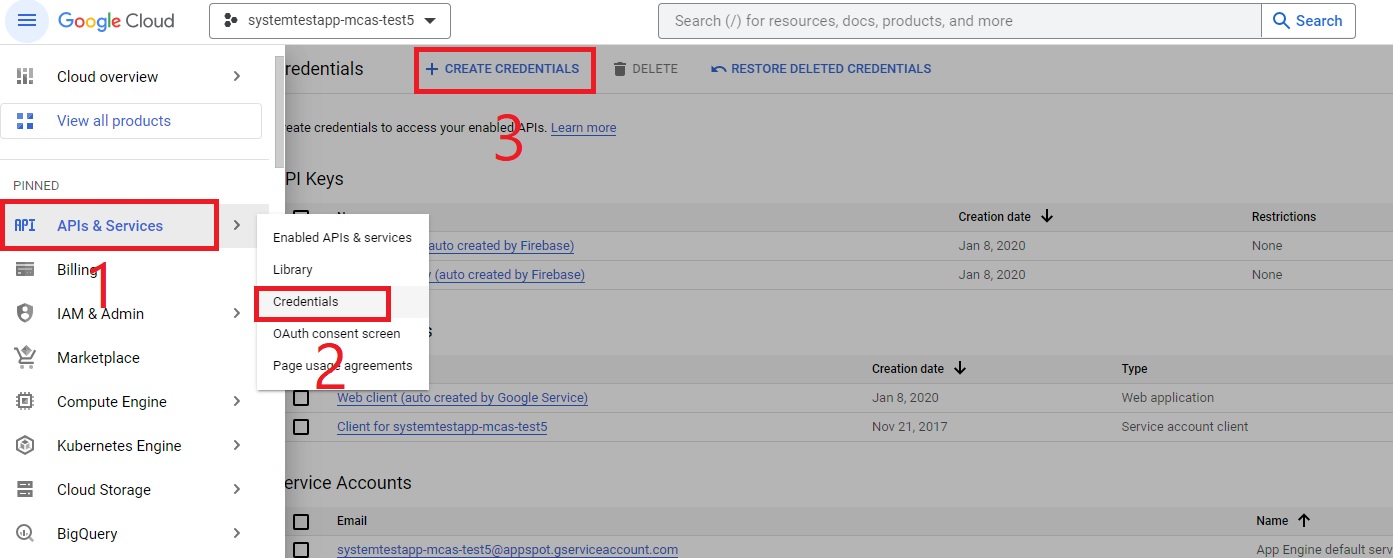Image resolution: width=1393 pixels, height=558 pixels.
Task: Expand the APIs & Services submenu arrow
Action: click(236, 226)
